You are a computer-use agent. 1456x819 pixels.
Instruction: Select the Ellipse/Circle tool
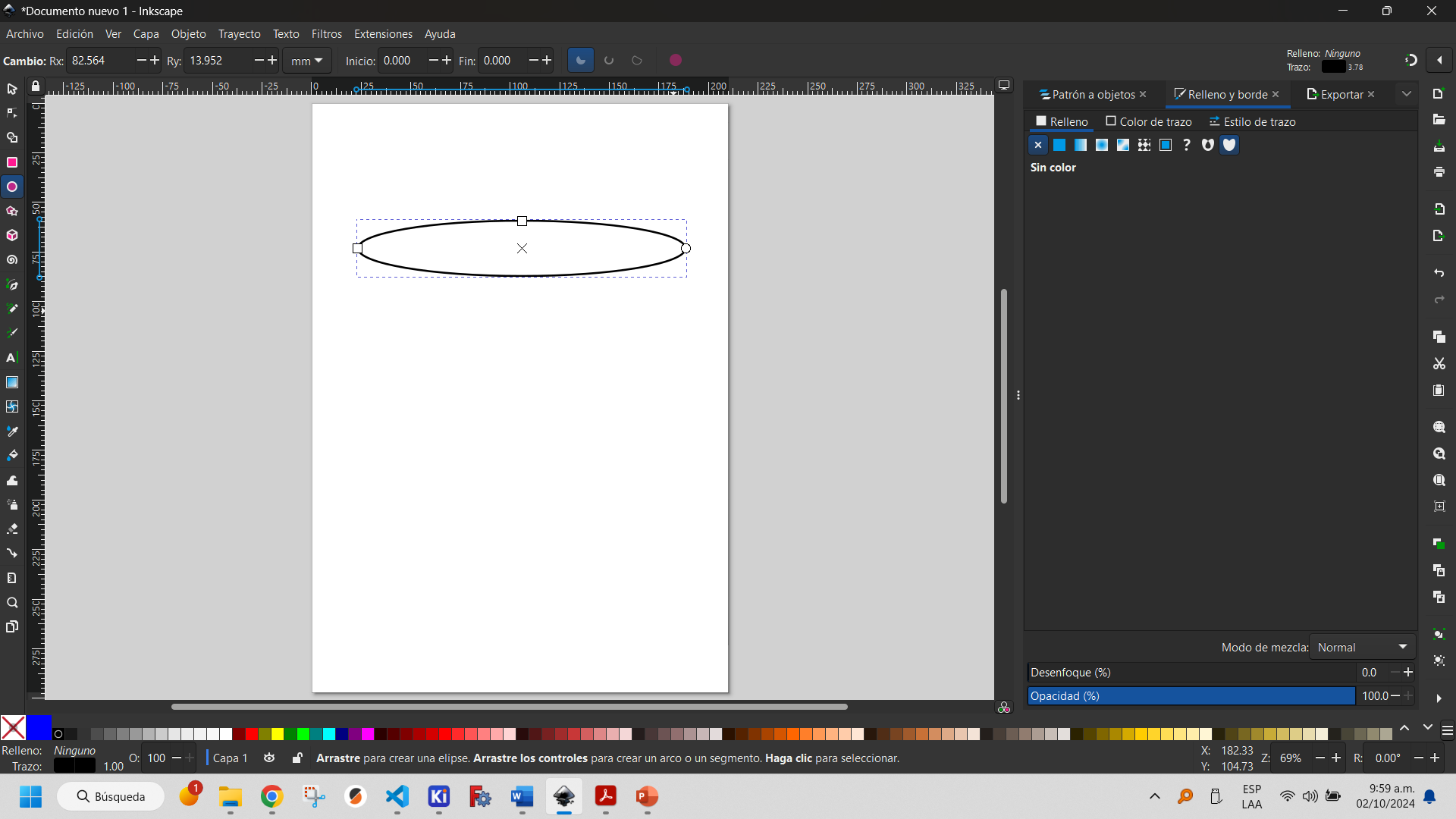click(12, 187)
